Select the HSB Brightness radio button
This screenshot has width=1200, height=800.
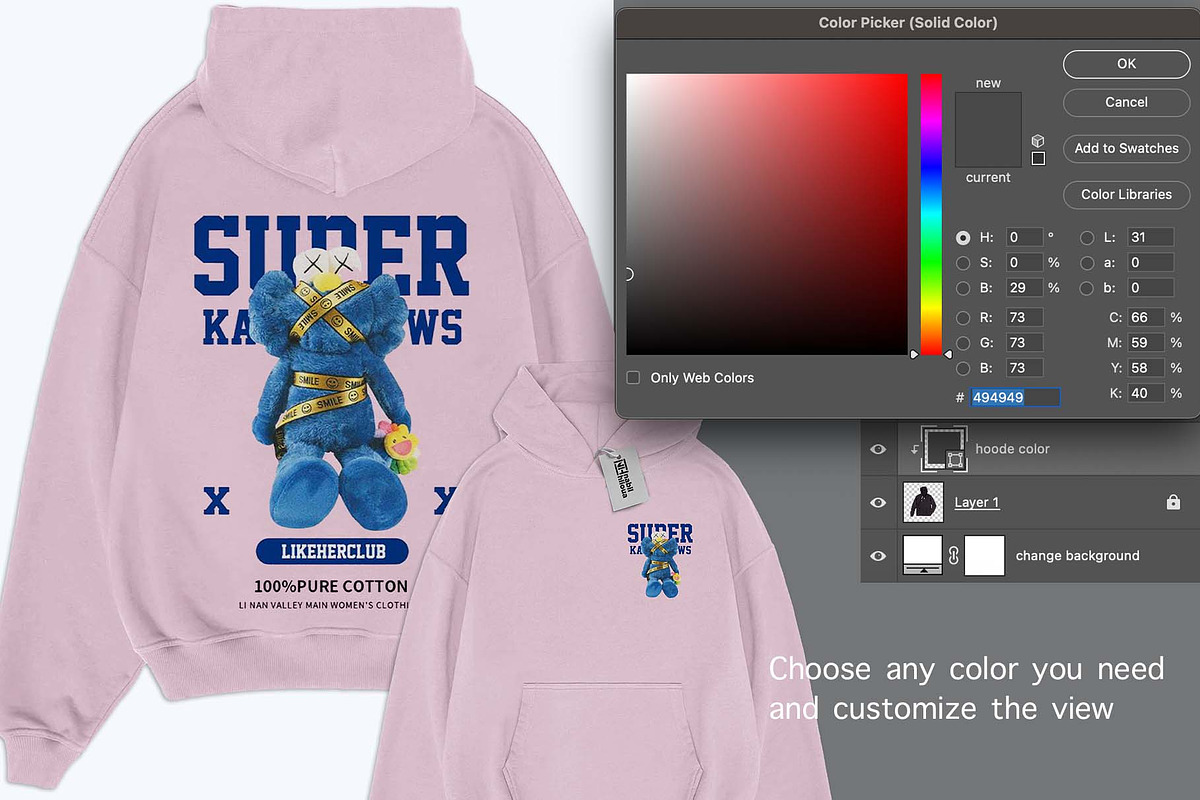[x=963, y=288]
